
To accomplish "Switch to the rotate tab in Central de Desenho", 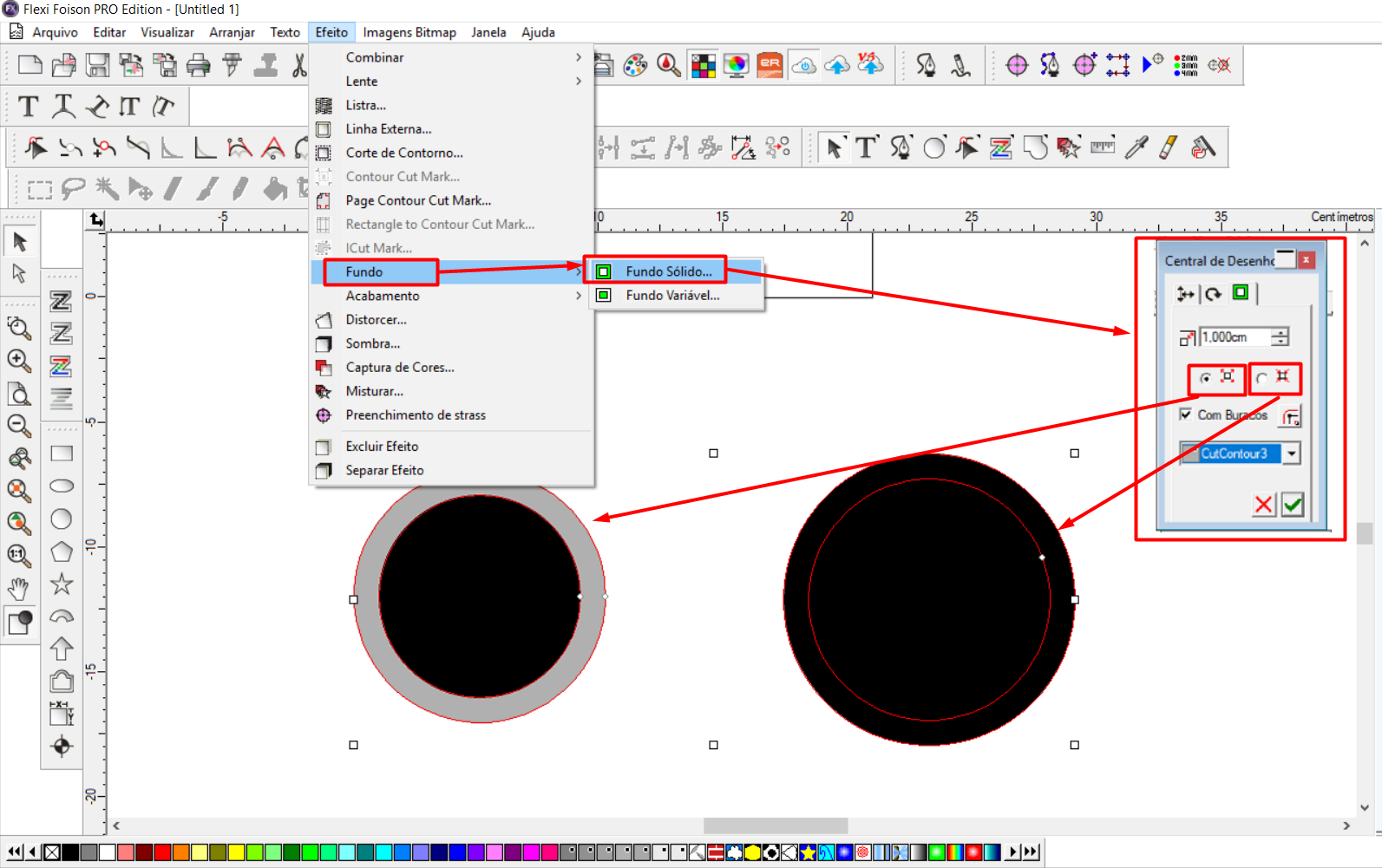I will tap(1214, 294).
